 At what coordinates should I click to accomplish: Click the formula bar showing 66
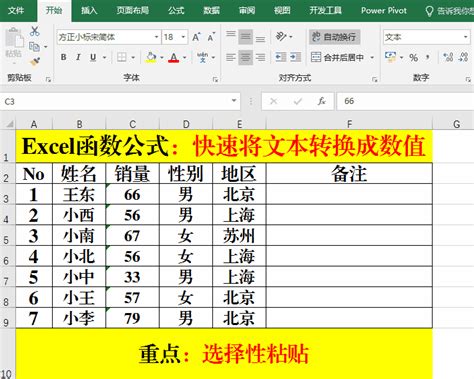tap(405, 101)
